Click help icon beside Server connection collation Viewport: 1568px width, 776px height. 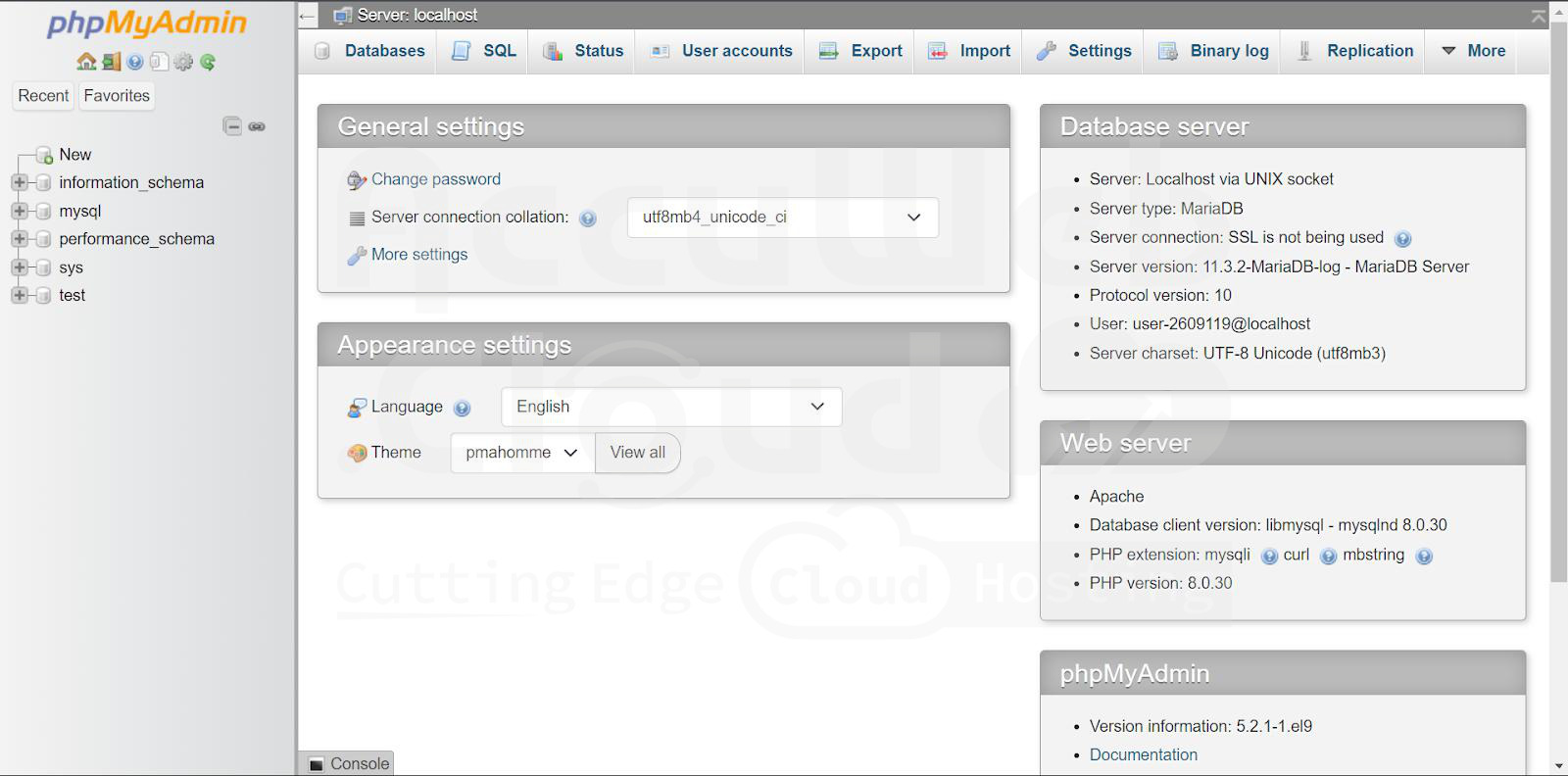[x=588, y=218]
